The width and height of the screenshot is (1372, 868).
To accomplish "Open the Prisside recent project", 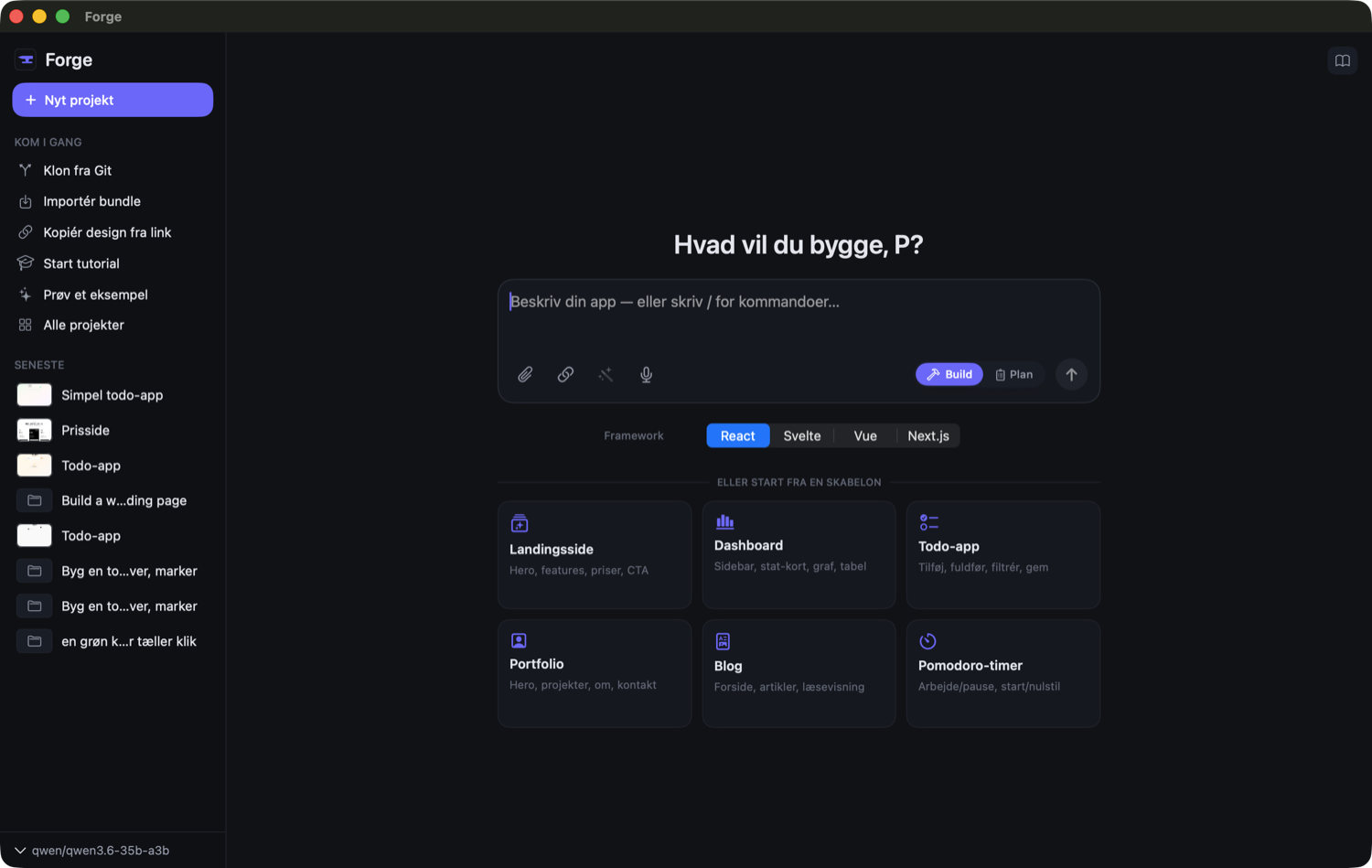I will point(113,430).
